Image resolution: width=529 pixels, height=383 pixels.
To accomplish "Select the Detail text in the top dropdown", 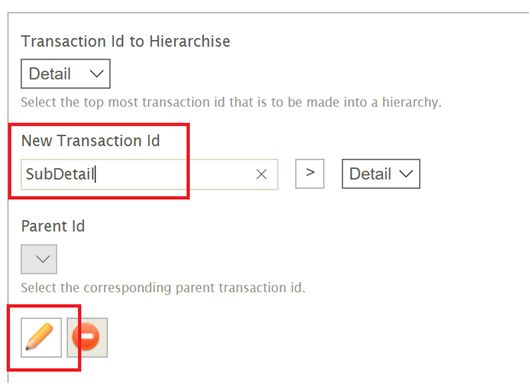I will (50, 74).
